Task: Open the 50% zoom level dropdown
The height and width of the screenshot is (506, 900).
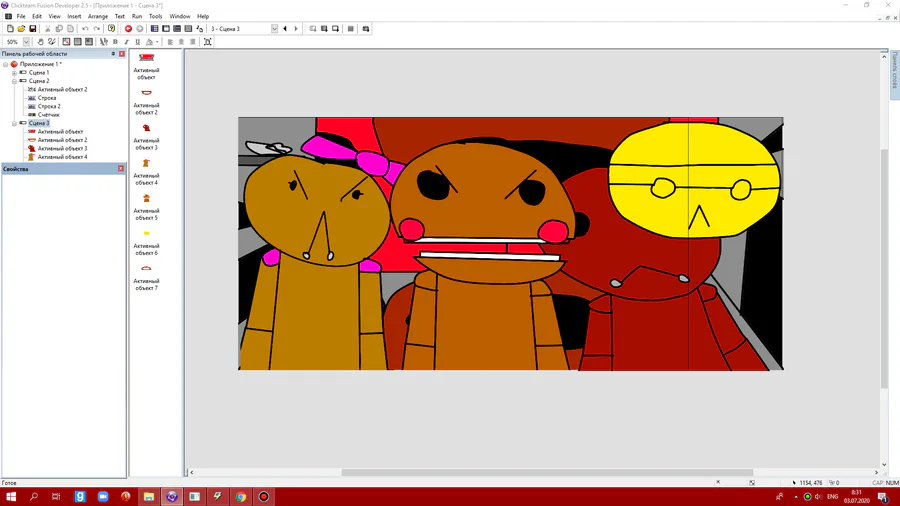Action: pyautogui.click(x=26, y=42)
